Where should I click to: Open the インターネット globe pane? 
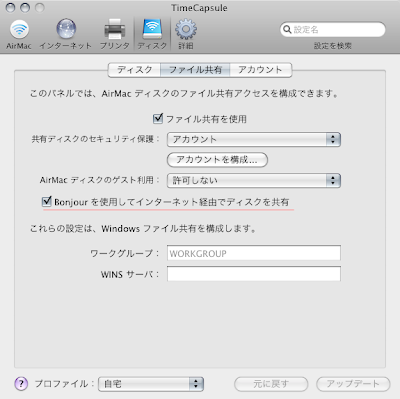tap(66, 34)
